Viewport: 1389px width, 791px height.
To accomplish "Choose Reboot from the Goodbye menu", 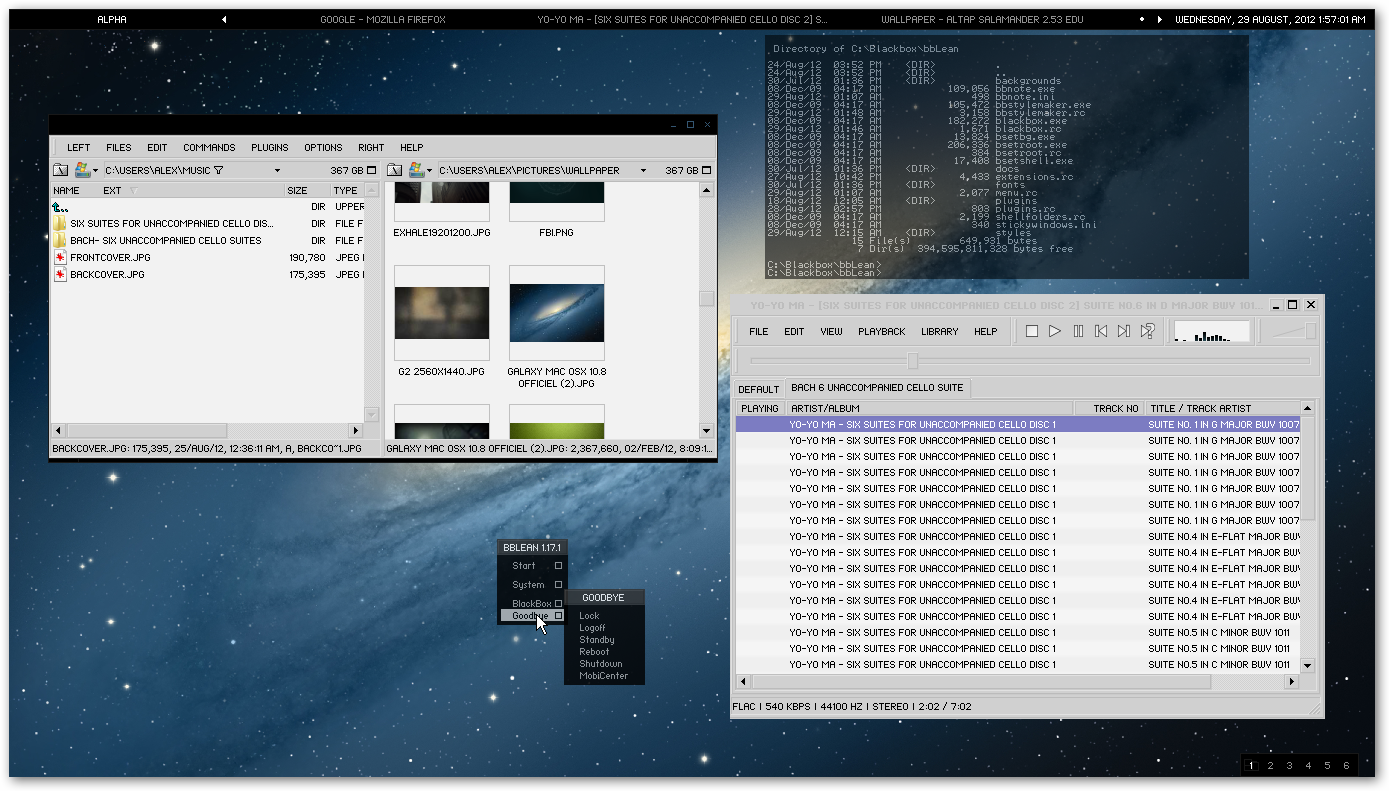I will click(594, 652).
